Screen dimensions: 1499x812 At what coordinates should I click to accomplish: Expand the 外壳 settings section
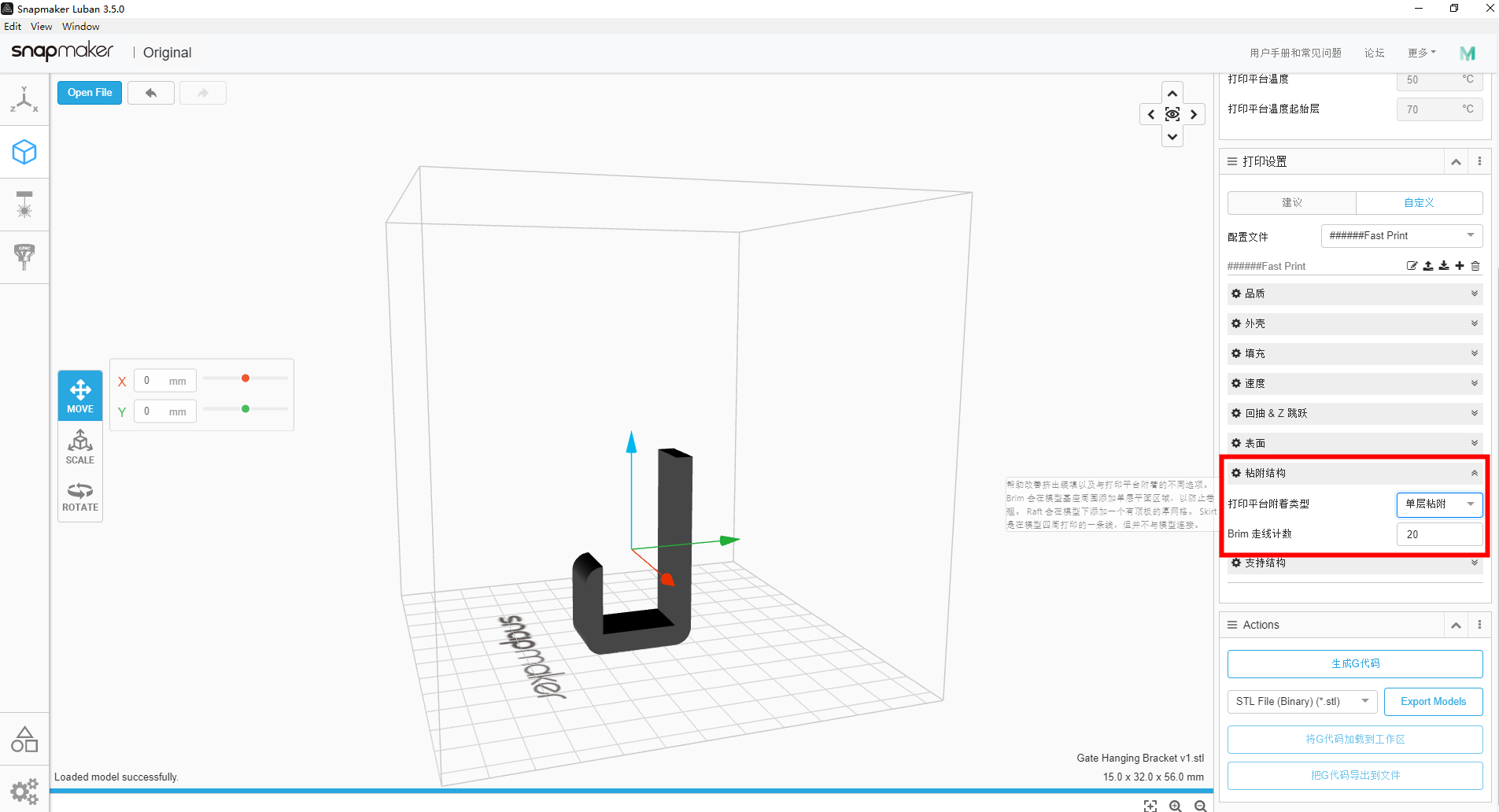tap(1355, 323)
